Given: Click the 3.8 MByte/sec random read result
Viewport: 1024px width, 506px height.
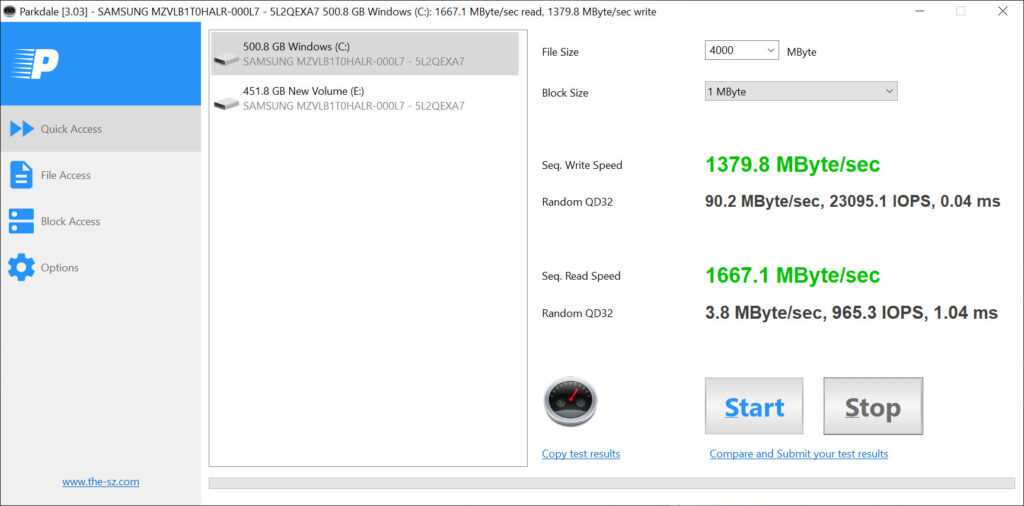Looking at the screenshot, I should [852, 313].
